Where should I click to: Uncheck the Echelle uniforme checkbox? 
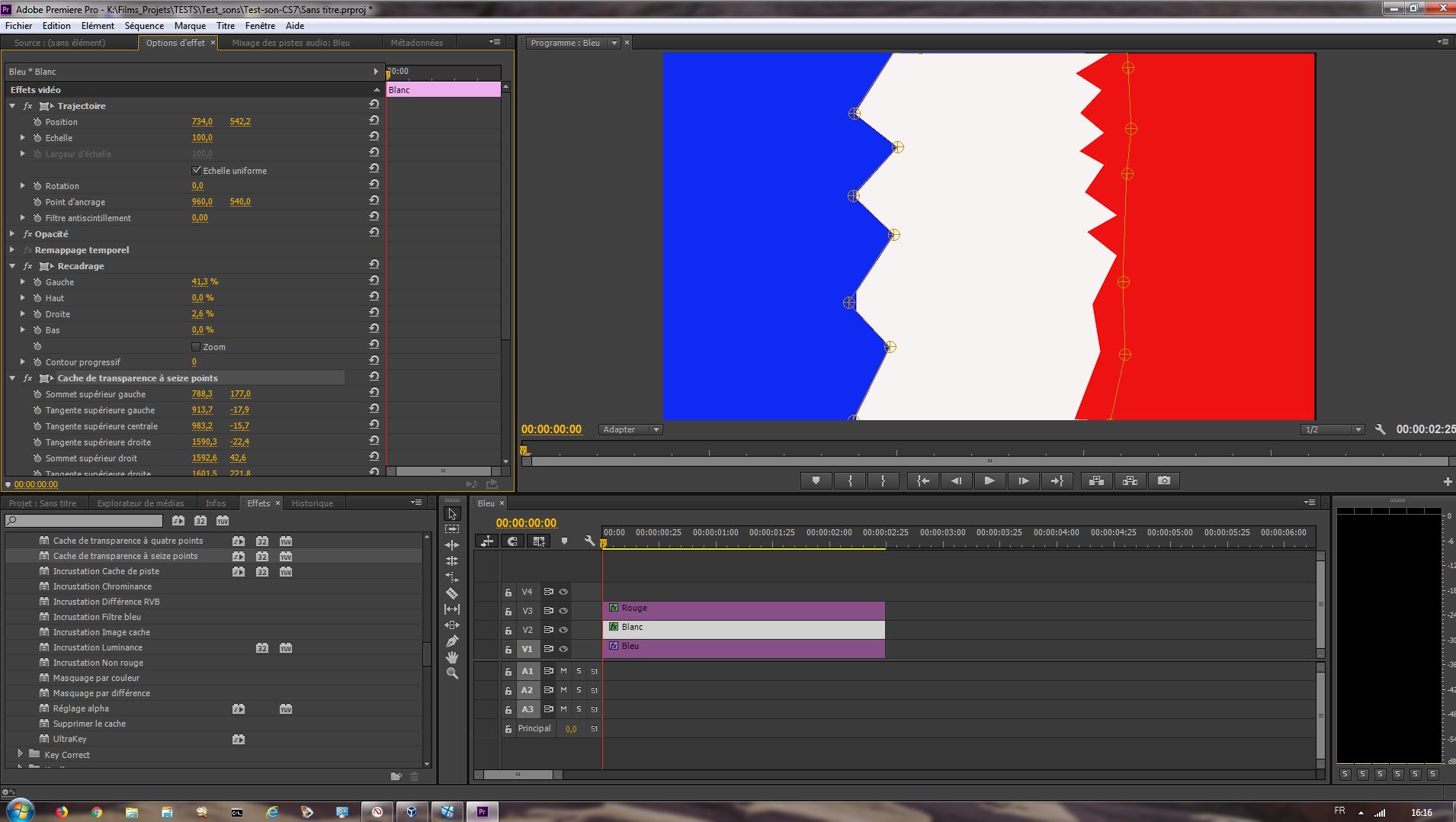[x=197, y=171]
